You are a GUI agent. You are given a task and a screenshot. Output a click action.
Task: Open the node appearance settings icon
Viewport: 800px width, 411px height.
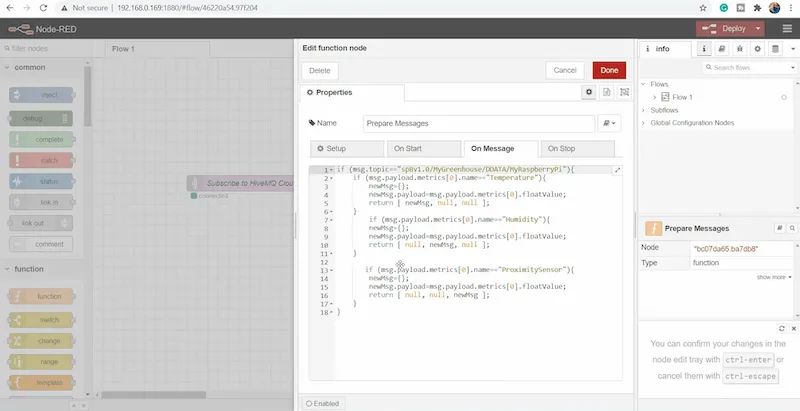pyautogui.click(x=623, y=92)
